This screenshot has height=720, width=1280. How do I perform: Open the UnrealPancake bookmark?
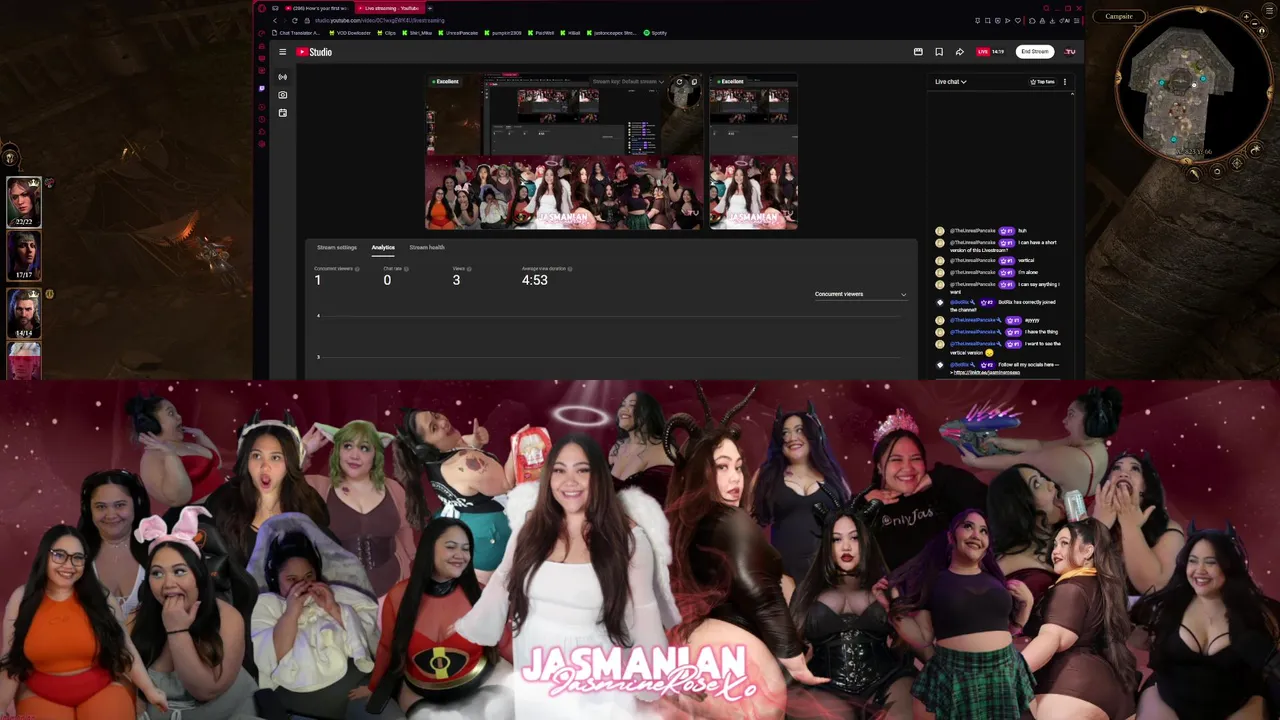(x=458, y=33)
